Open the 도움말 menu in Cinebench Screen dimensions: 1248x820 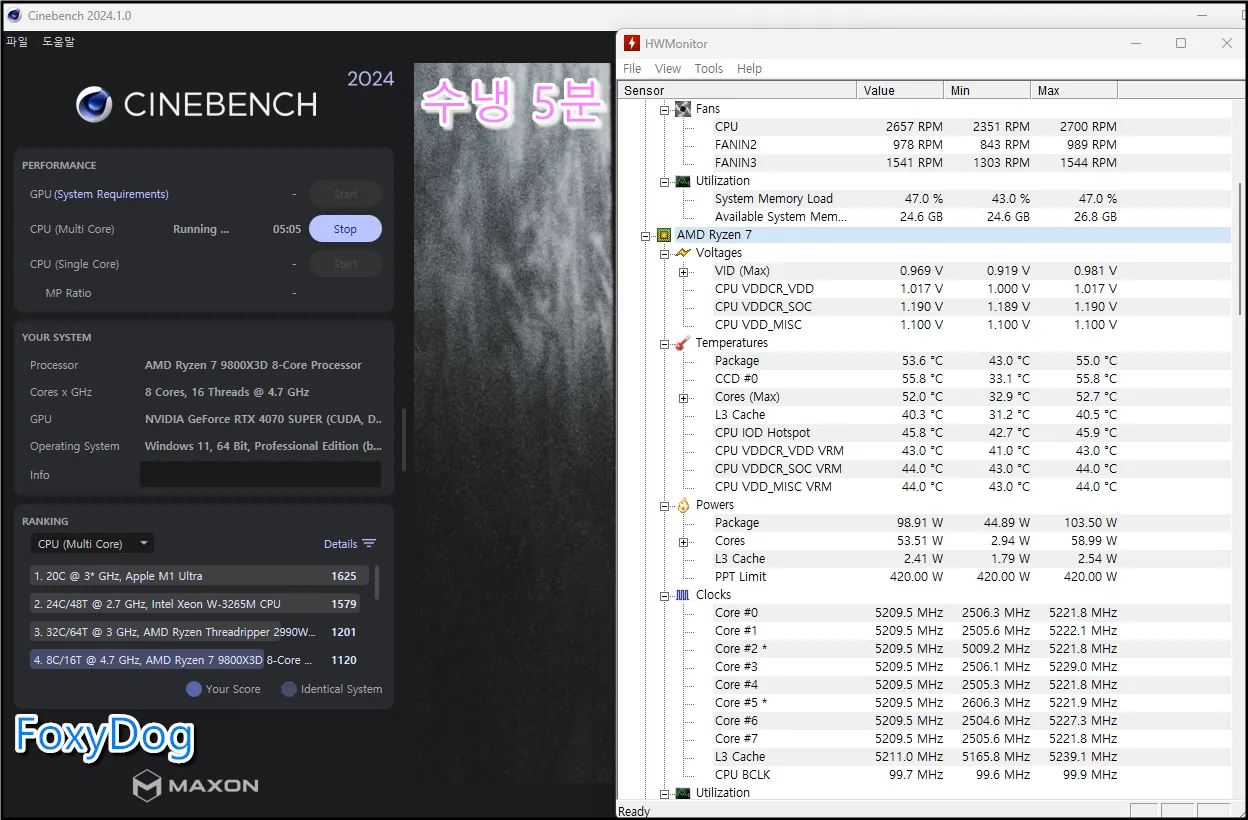[58, 42]
